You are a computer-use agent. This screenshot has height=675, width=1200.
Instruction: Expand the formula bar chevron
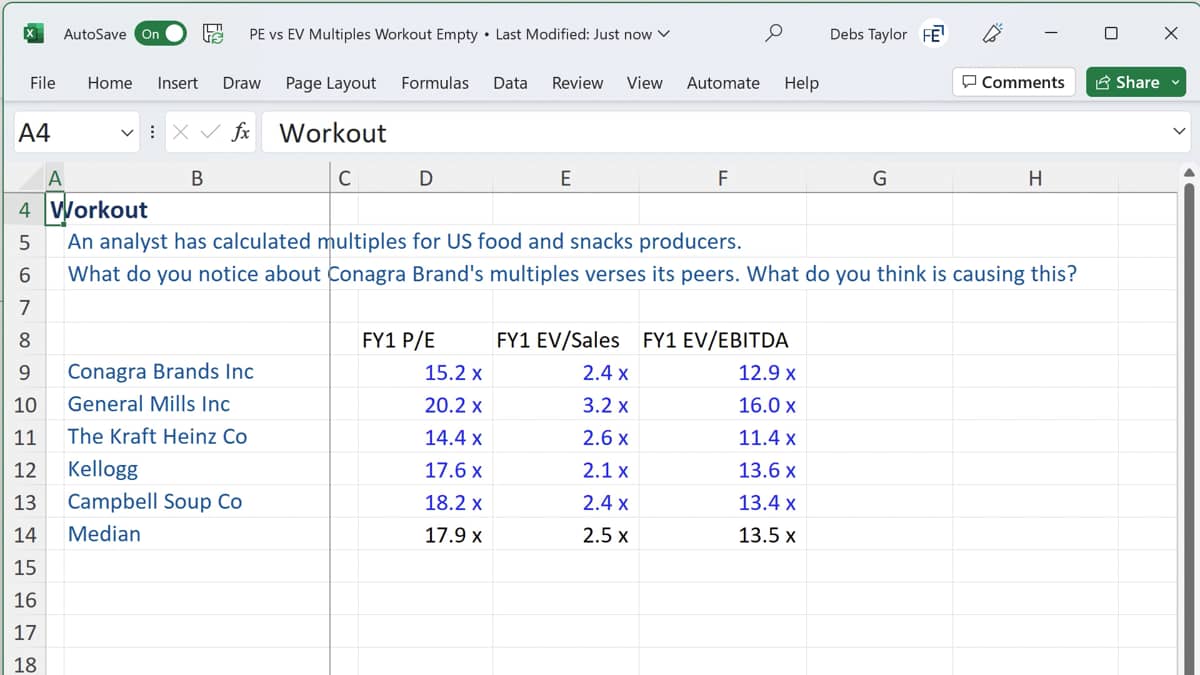click(x=1179, y=132)
